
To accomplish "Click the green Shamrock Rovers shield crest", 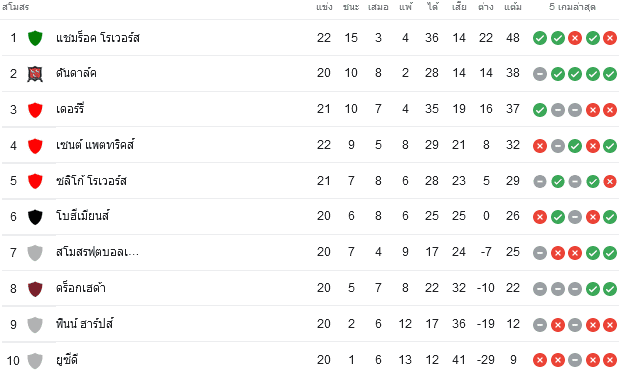I will [x=35, y=38].
